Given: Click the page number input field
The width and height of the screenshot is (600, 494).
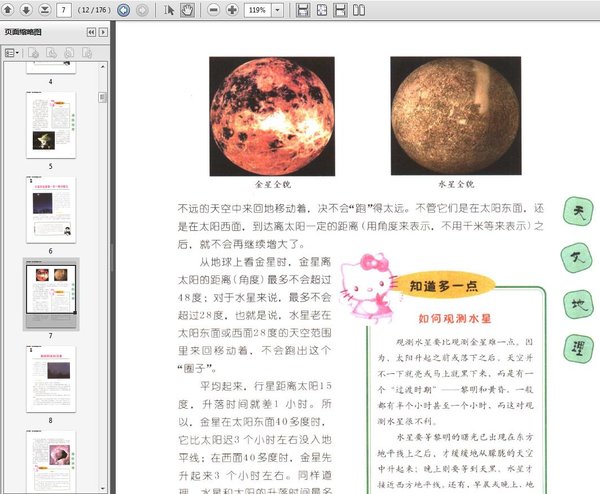Looking at the screenshot, I should pyautogui.click(x=64, y=10).
